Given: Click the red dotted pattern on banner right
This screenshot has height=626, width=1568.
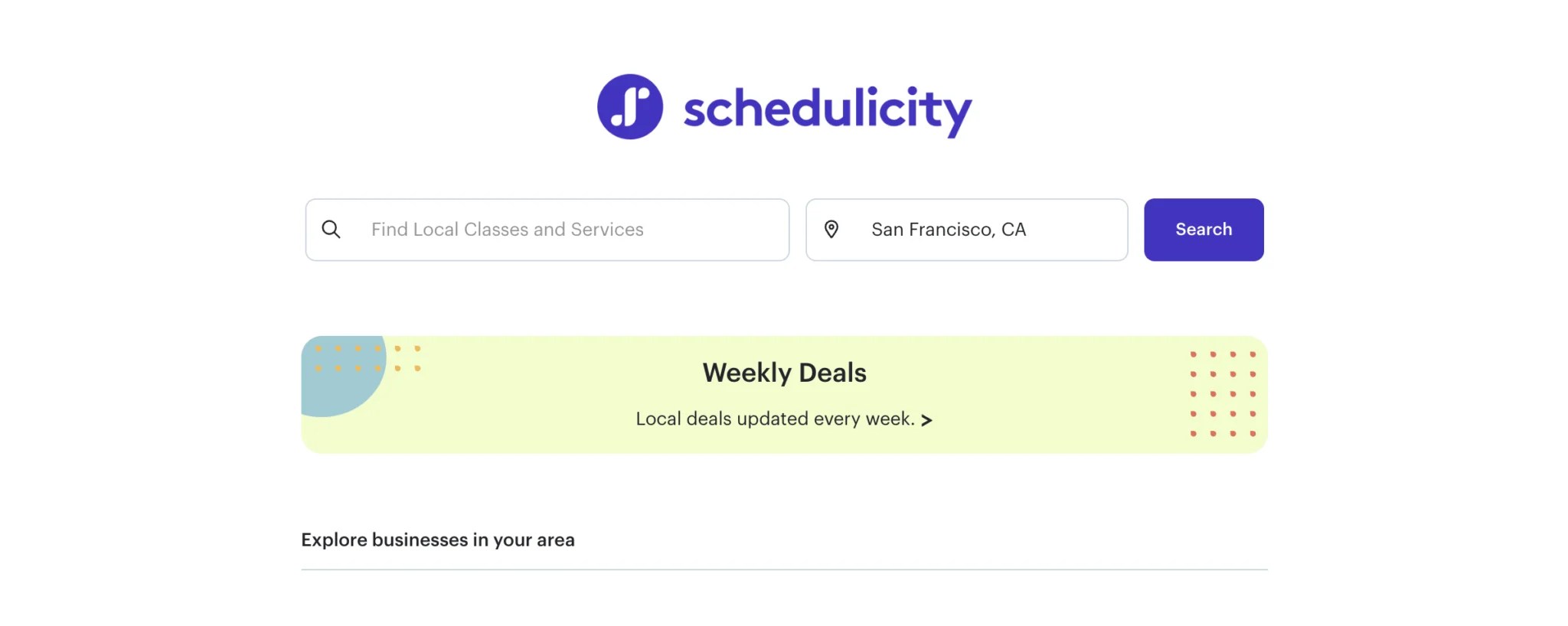Looking at the screenshot, I should pyautogui.click(x=1221, y=394).
